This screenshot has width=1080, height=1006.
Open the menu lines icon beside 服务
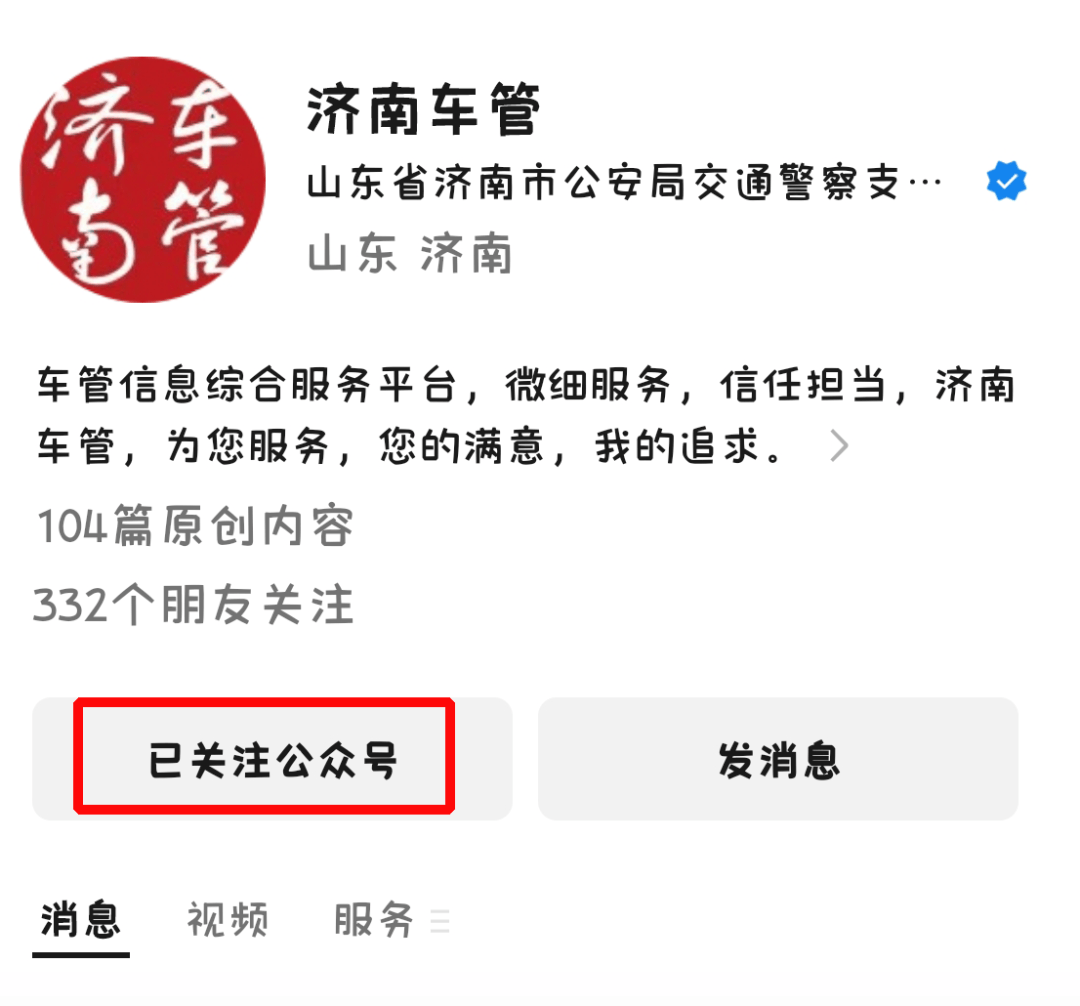click(439, 921)
